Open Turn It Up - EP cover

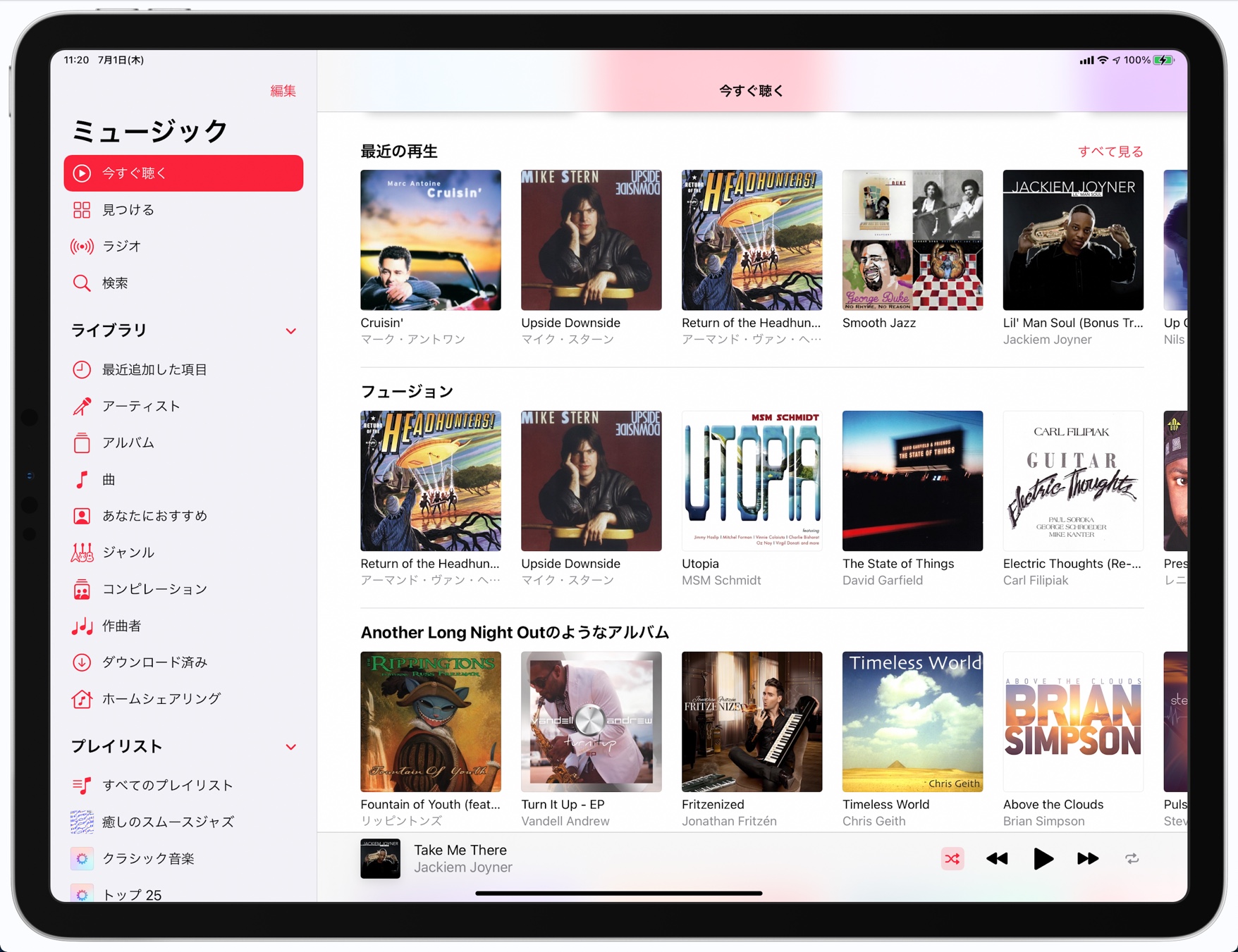coord(591,722)
